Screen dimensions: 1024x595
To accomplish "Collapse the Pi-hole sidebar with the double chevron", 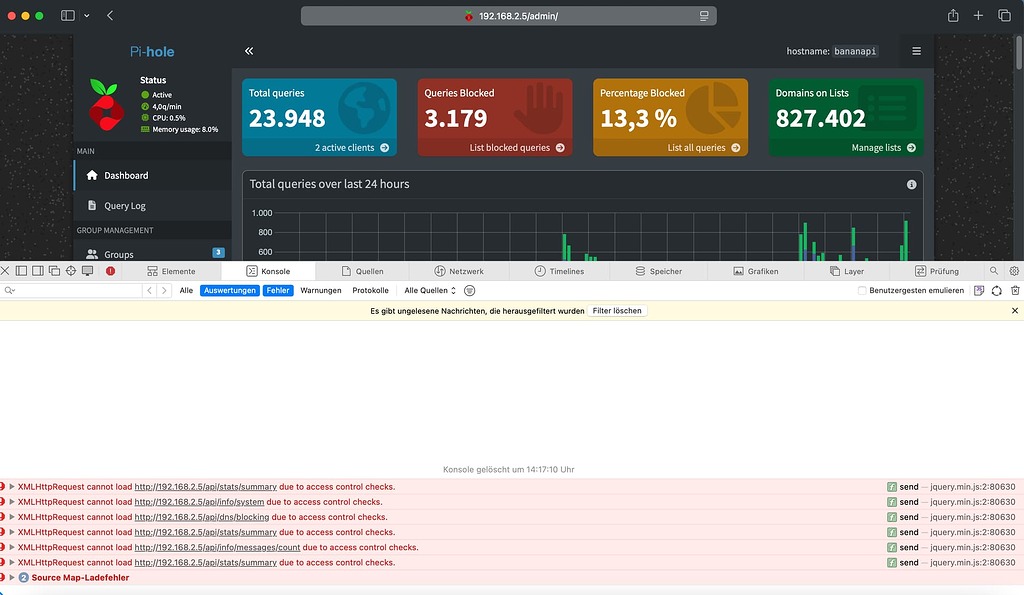I will [x=249, y=51].
